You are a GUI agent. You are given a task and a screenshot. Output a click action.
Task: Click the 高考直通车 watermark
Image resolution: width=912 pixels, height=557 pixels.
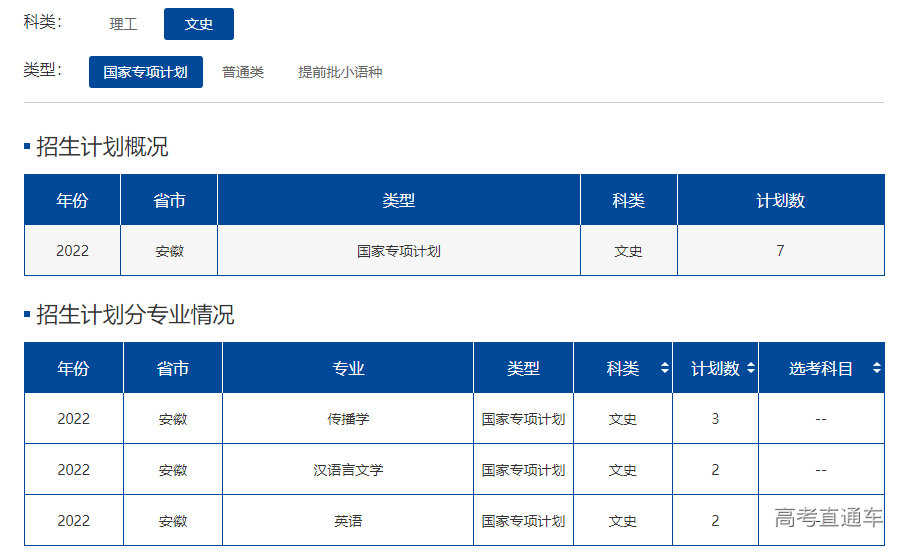(829, 517)
